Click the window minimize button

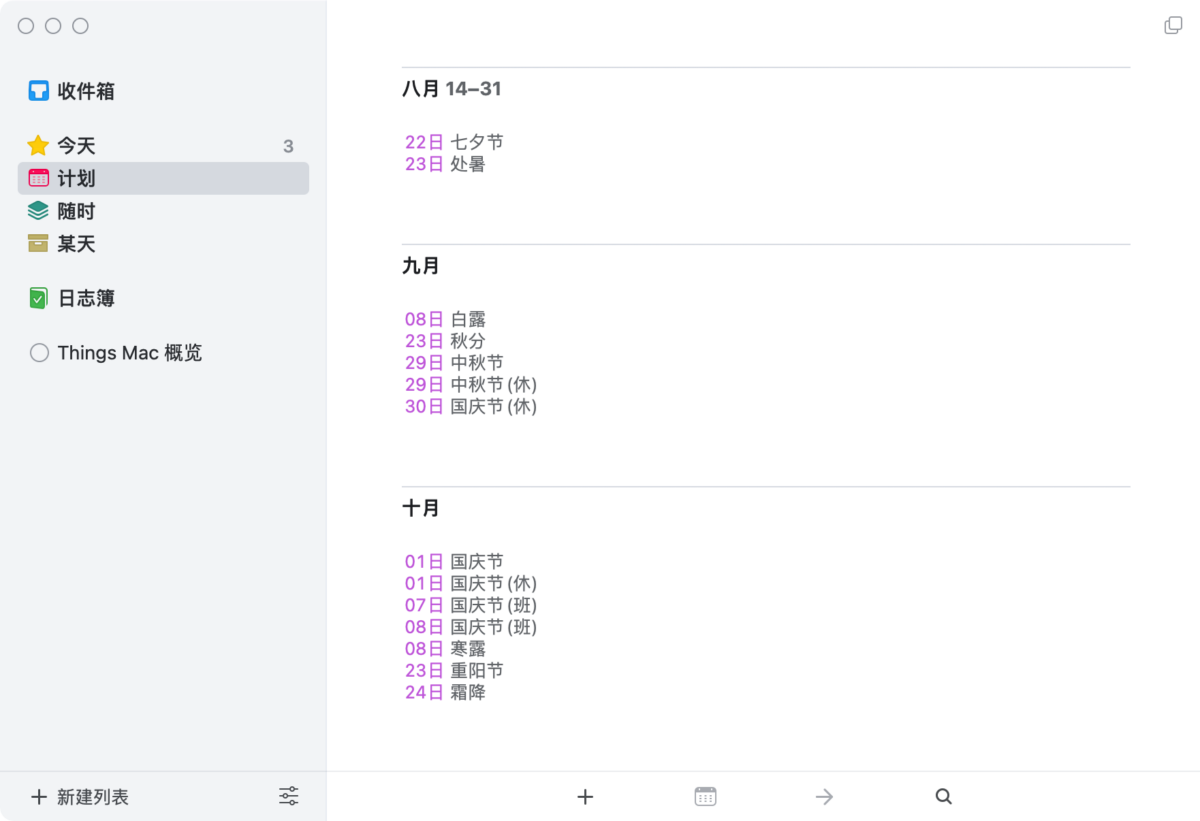click(x=53, y=26)
